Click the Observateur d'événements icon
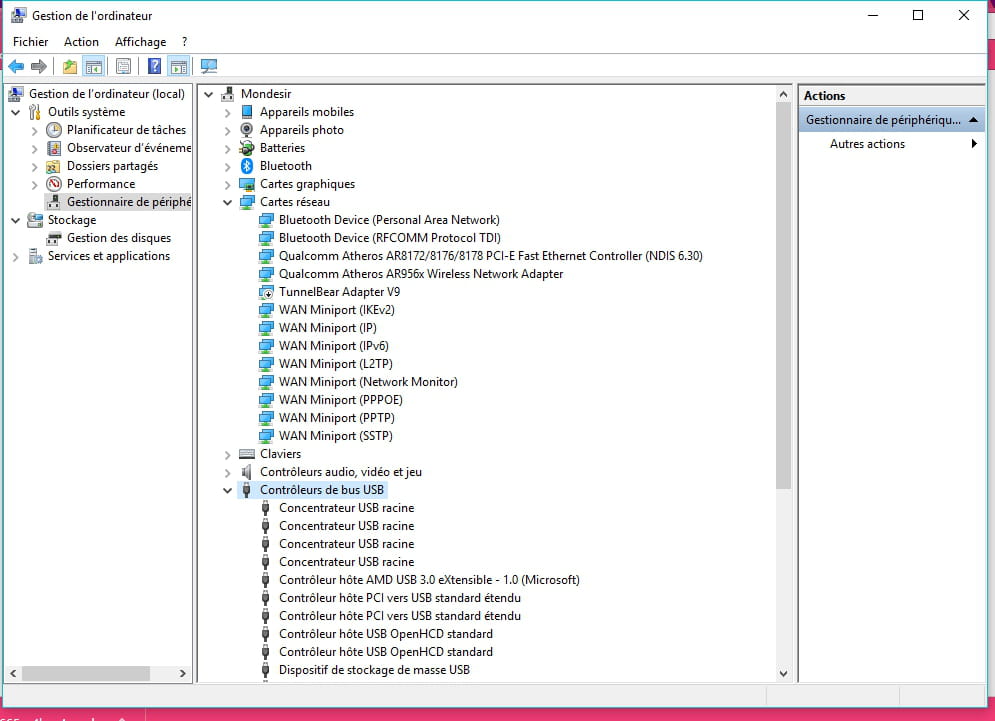Viewport: 995px width, 721px height. 54,148
